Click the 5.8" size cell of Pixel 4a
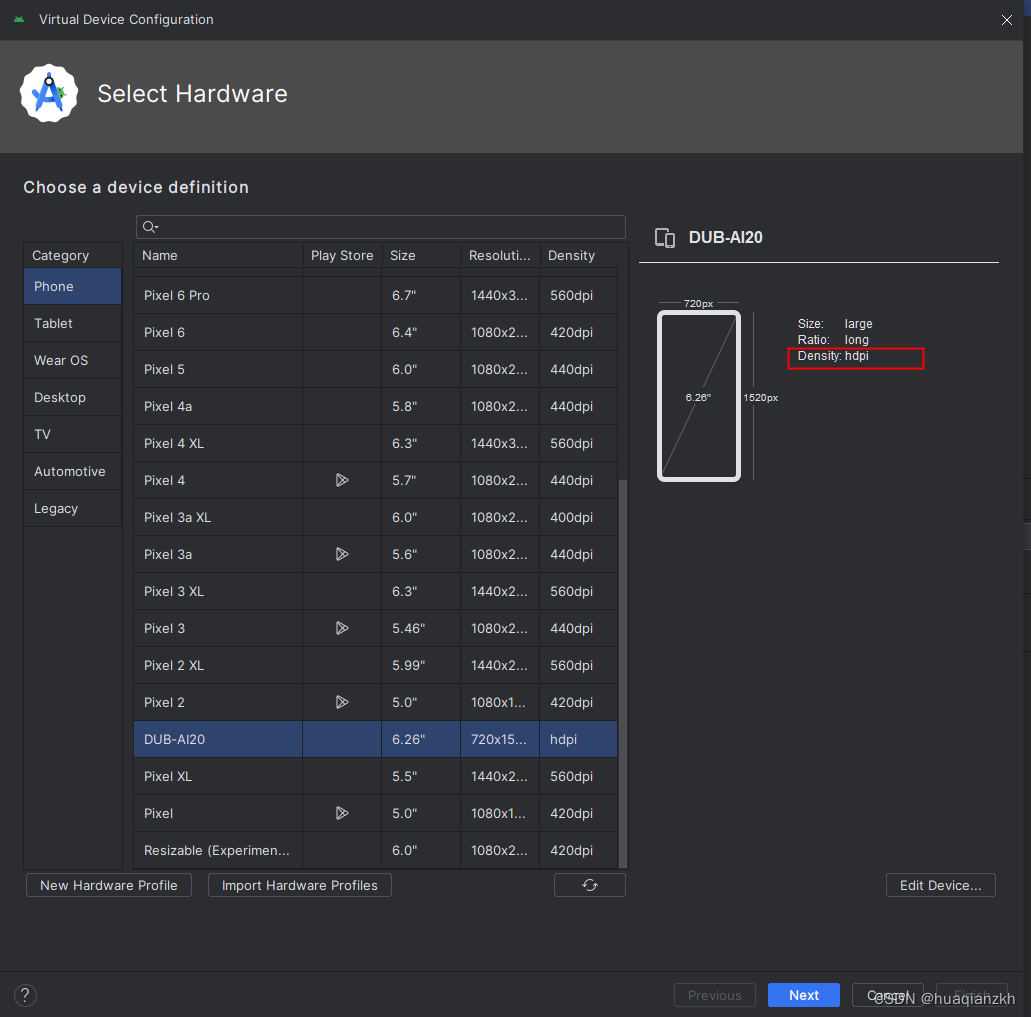This screenshot has height=1017, width=1031. tap(421, 406)
